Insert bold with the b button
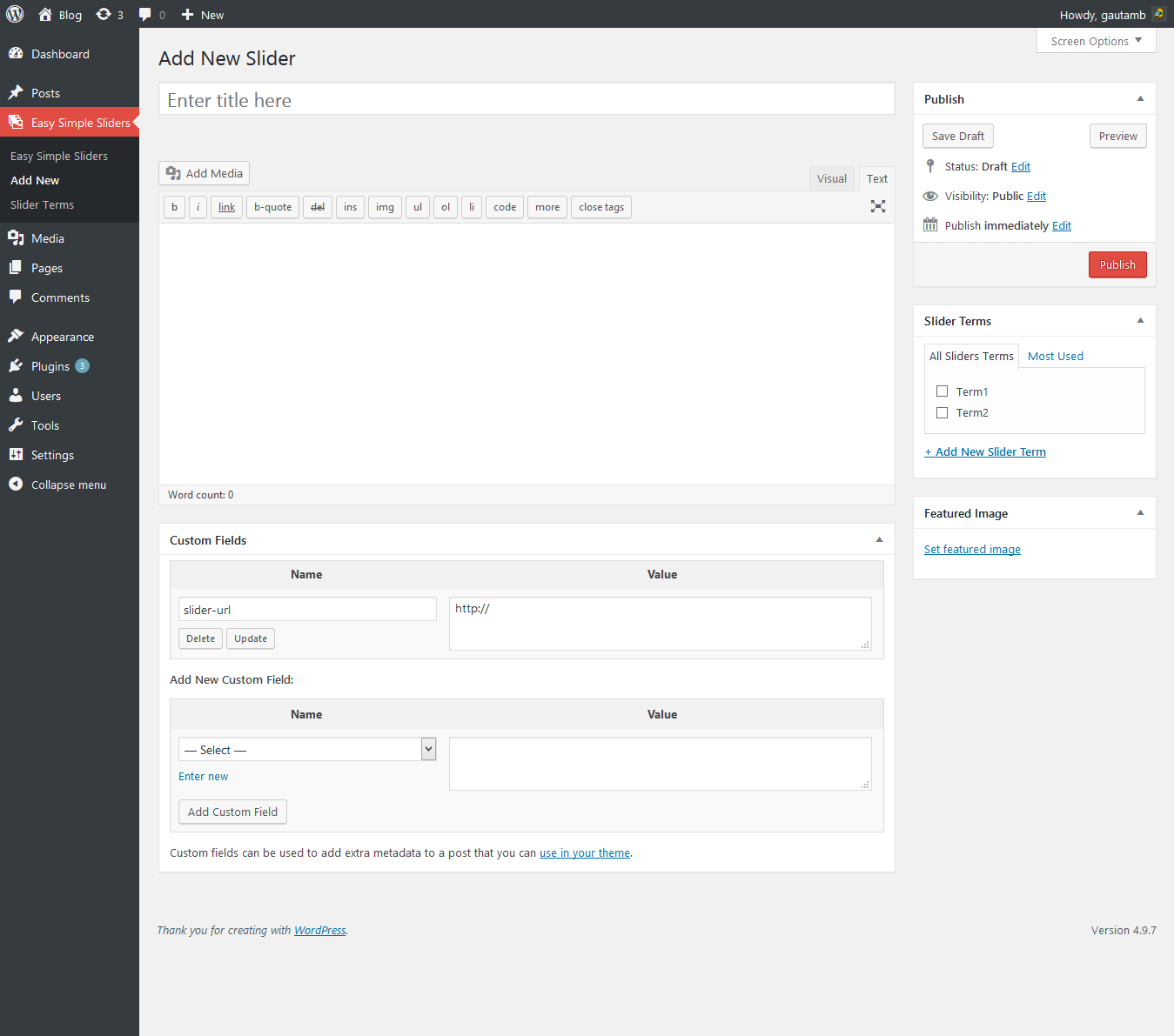 coord(174,207)
